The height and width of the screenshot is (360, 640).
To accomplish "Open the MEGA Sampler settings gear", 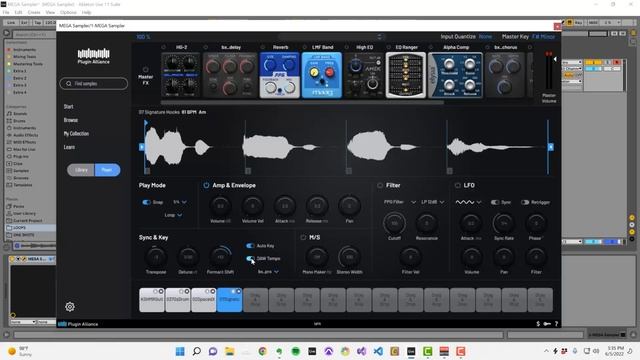I will coord(70,307).
